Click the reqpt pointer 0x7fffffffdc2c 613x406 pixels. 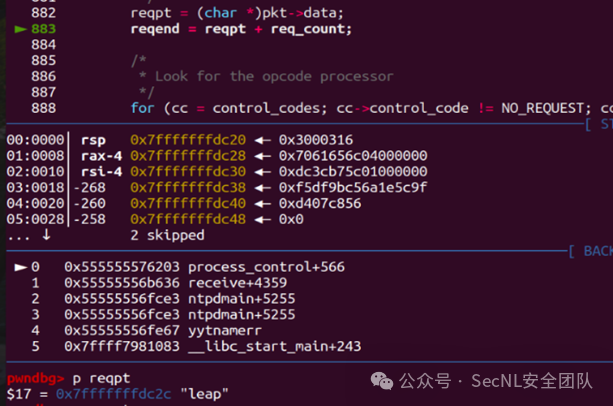(113, 394)
